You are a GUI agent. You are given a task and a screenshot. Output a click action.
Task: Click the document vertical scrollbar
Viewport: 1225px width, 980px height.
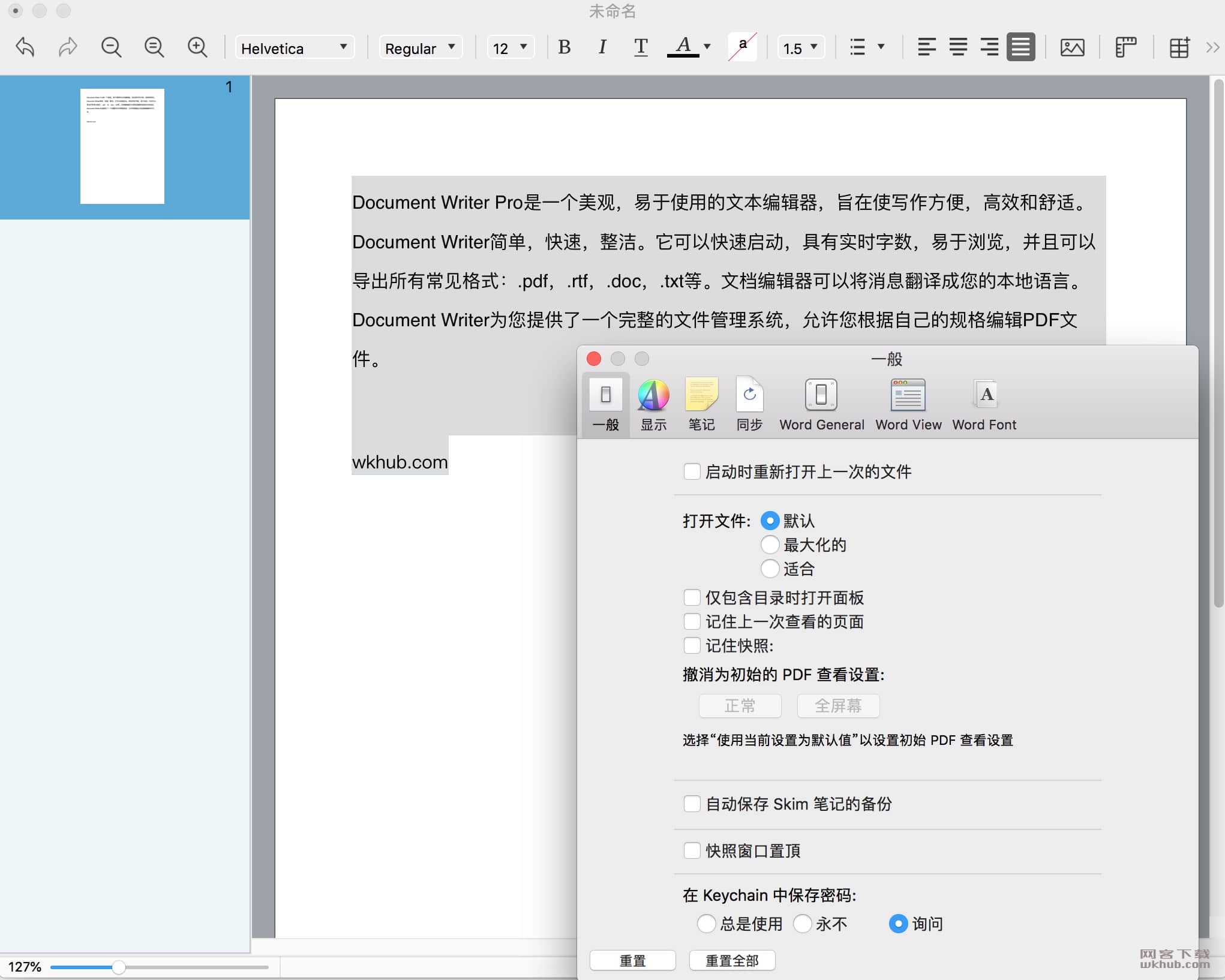click(x=1218, y=342)
